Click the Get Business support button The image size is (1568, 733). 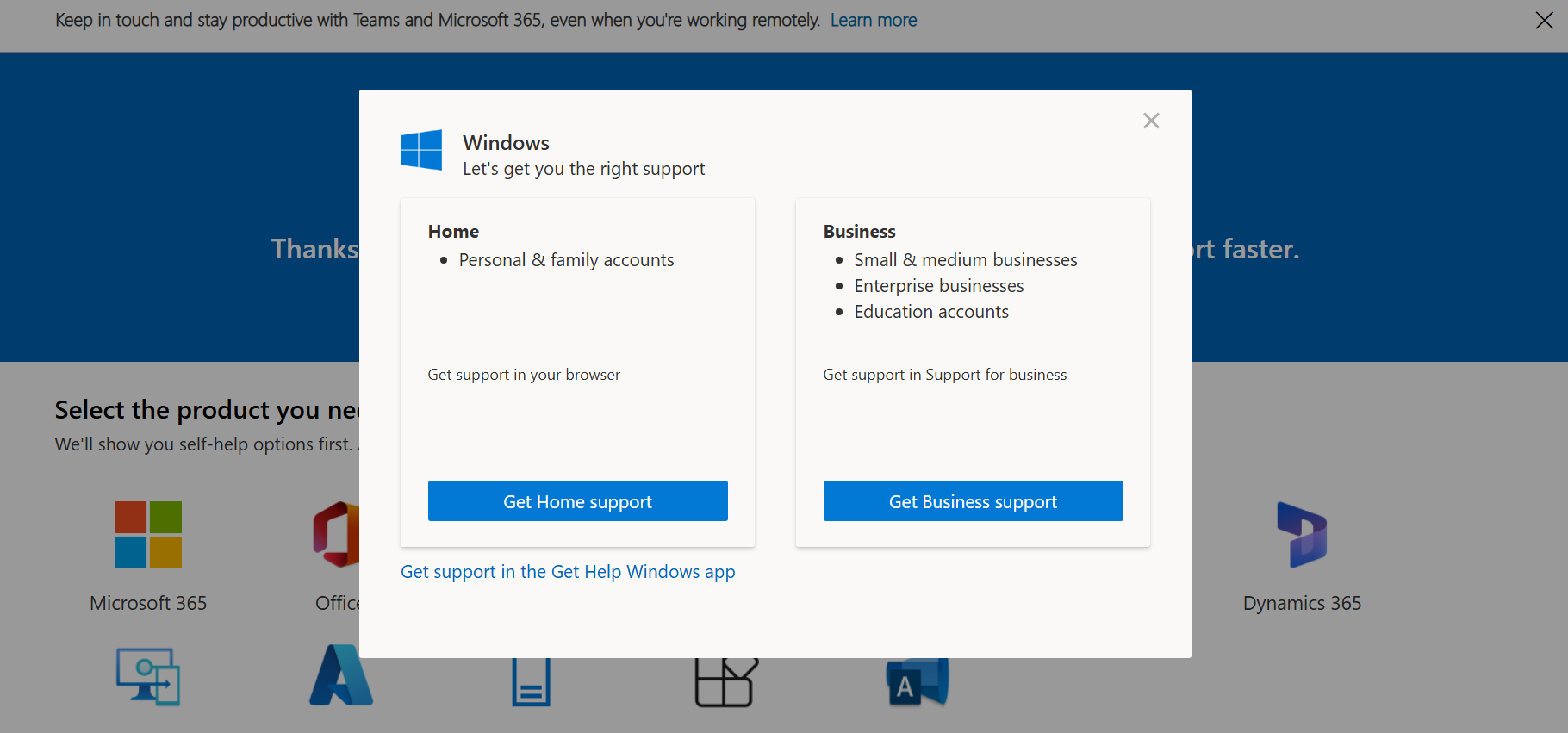click(974, 501)
